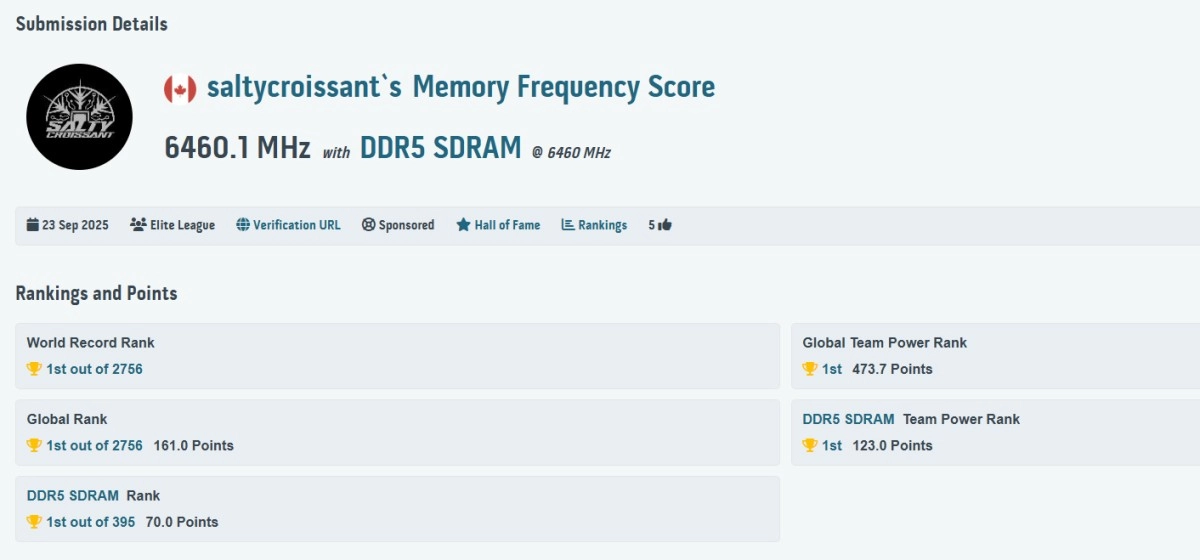The height and width of the screenshot is (560, 1200).
Task: Click the 23 Sep 2025 date text
Action: [76, 225]
